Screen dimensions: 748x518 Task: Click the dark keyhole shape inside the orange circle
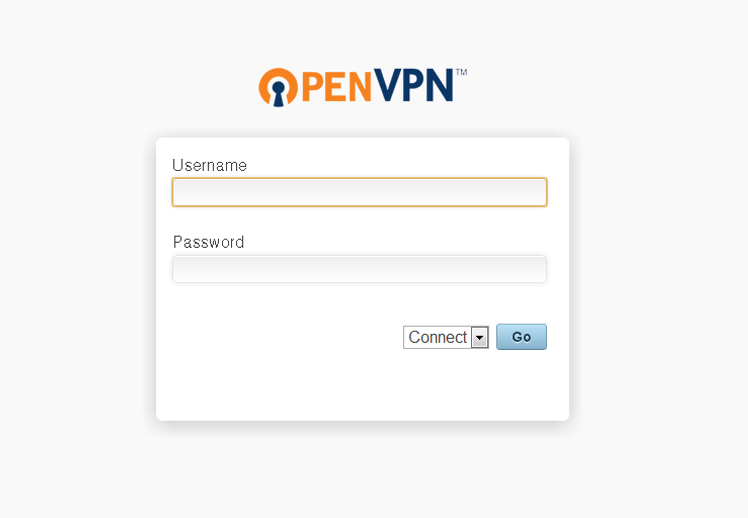(278, 92)
